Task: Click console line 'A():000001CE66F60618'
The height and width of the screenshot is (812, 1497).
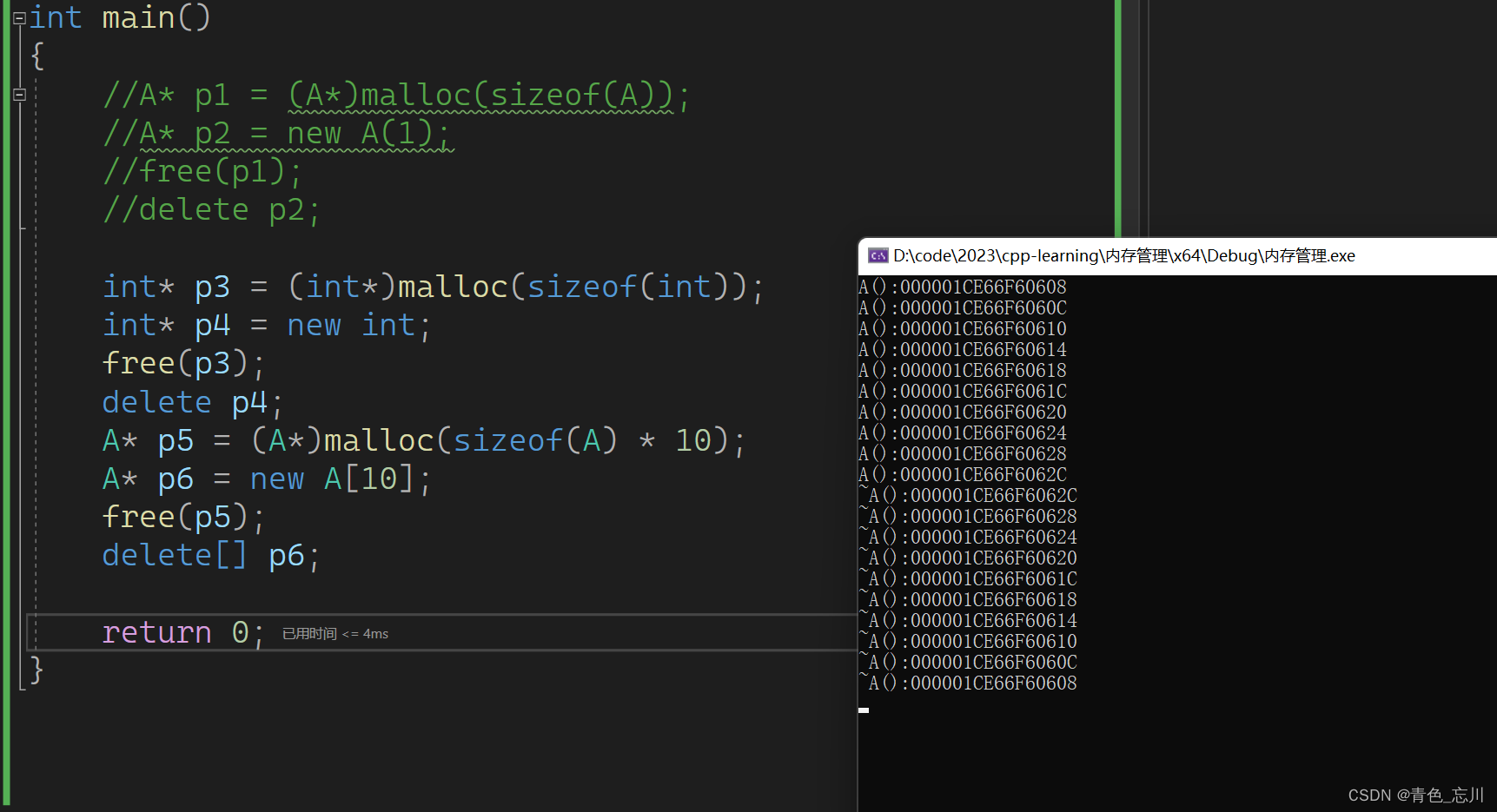Action: click(963, 370)
